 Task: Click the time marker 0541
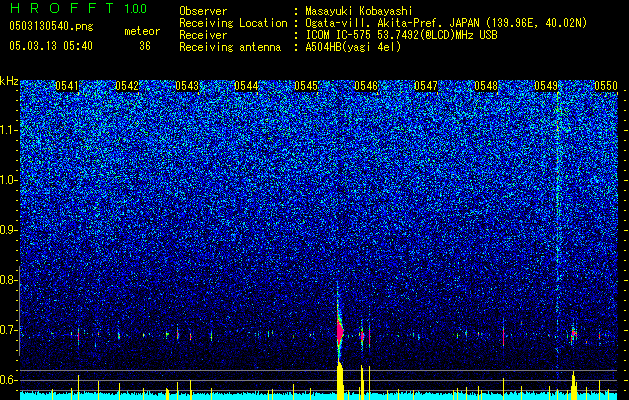(67, 86)
